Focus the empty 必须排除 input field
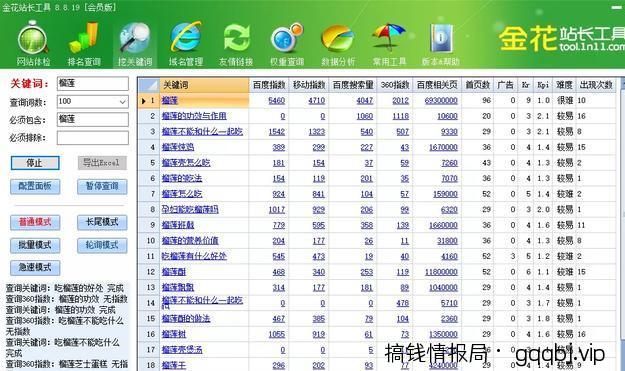 (92, 138)
